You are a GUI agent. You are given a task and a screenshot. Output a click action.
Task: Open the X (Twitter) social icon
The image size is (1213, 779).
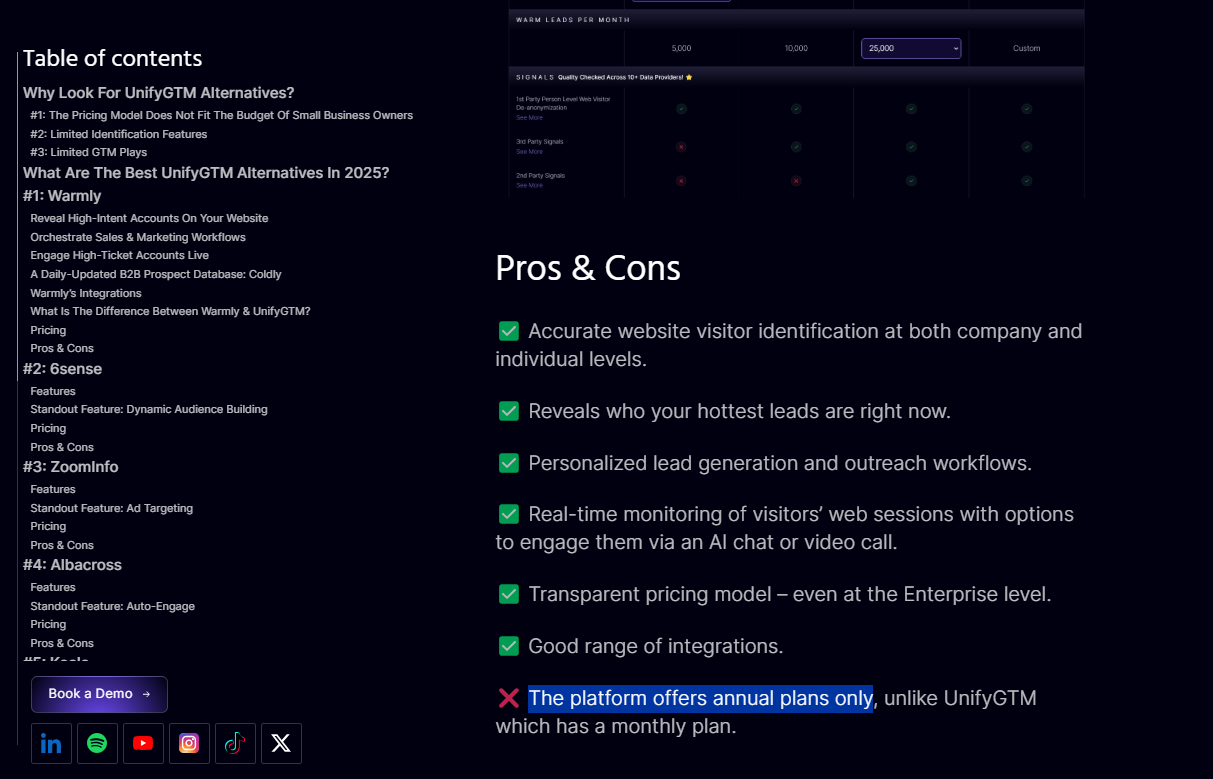281,743
